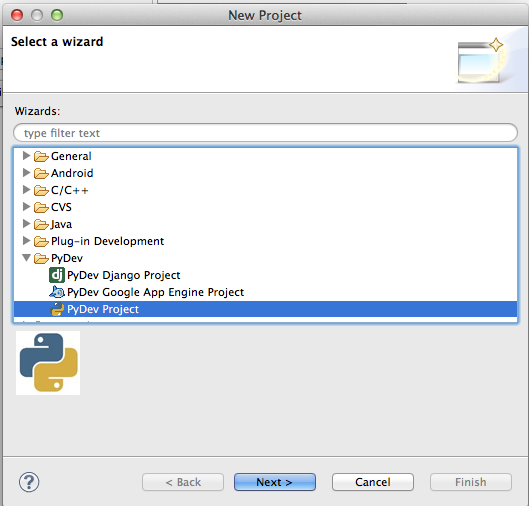Viewport: 529px width, 506px height.
Task: Click the CVS folder icon
Action: coord(41,207)
